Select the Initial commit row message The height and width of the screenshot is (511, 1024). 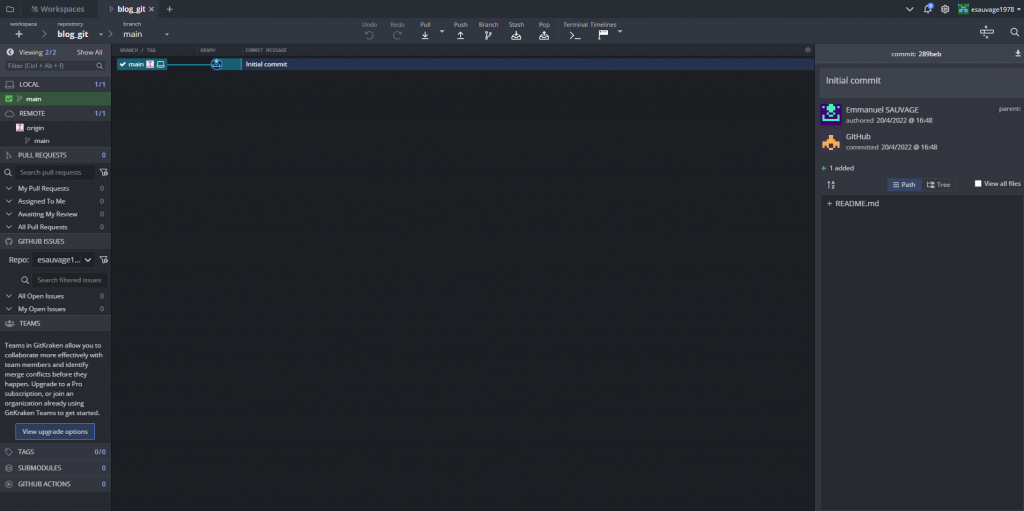(266, 64)
